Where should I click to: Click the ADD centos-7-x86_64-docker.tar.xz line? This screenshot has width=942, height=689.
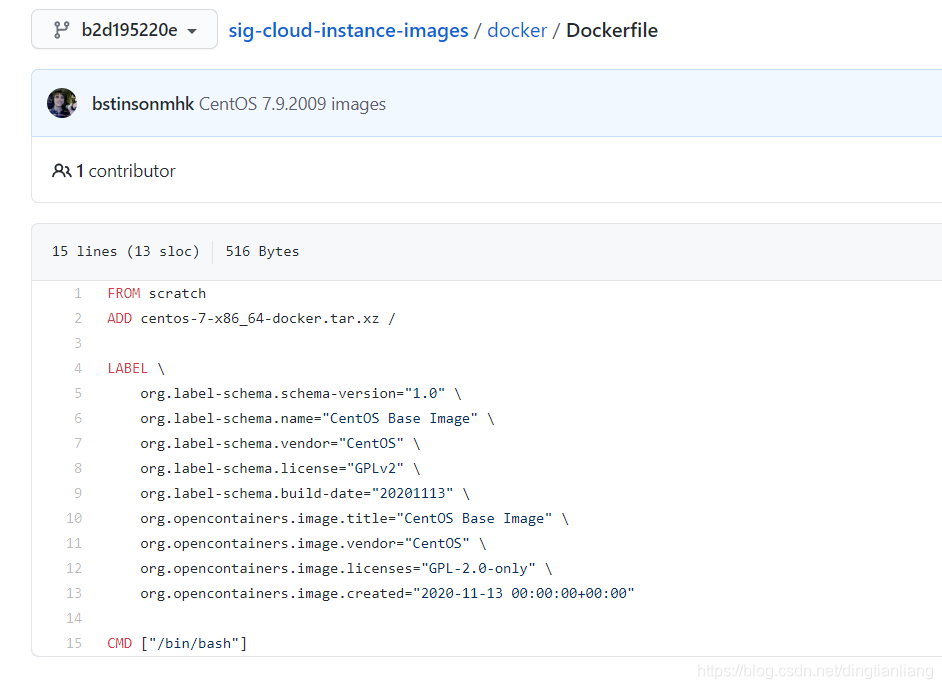[251, 318]
